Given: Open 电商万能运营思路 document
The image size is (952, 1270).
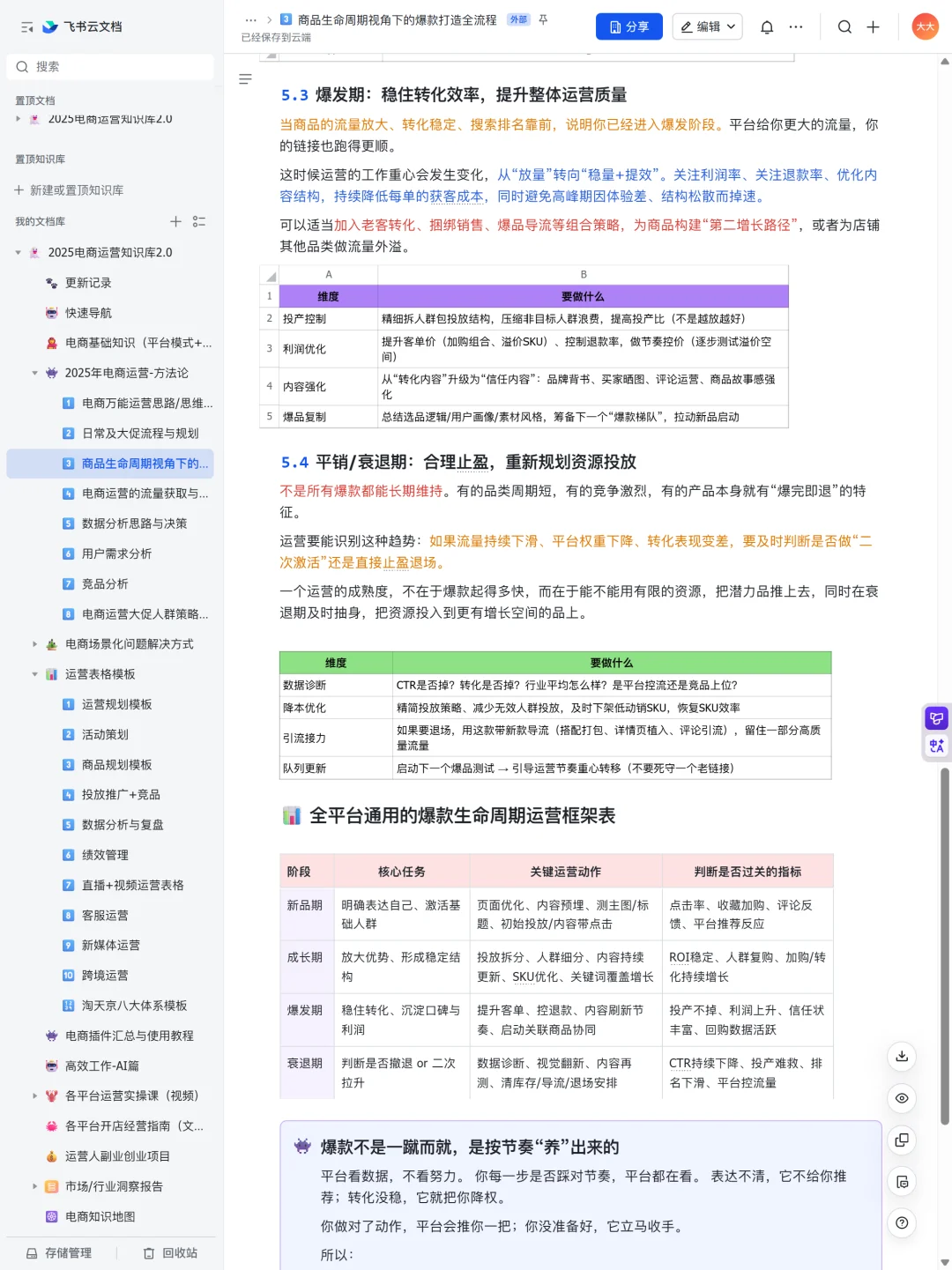Looking at the screenshot, I should click(110, 404).
